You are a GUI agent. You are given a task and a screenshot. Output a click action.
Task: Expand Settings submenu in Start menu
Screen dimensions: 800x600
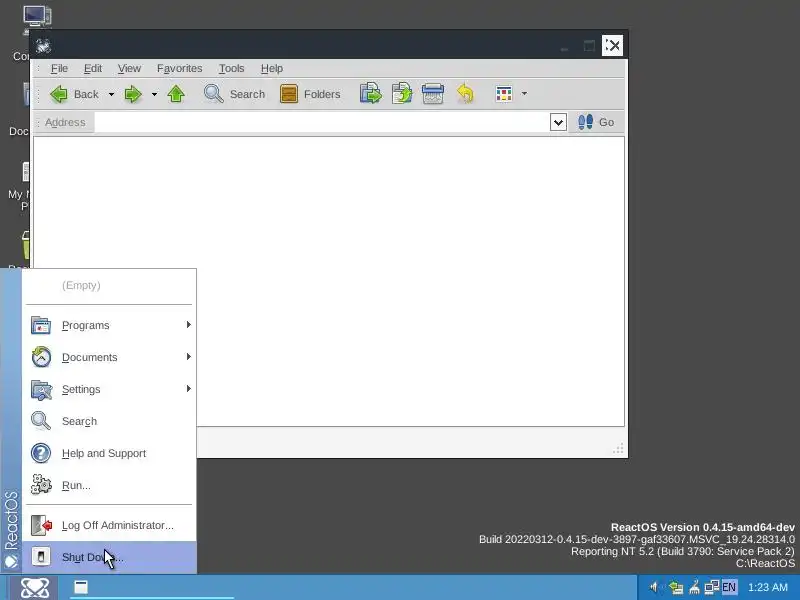point(109,389)
